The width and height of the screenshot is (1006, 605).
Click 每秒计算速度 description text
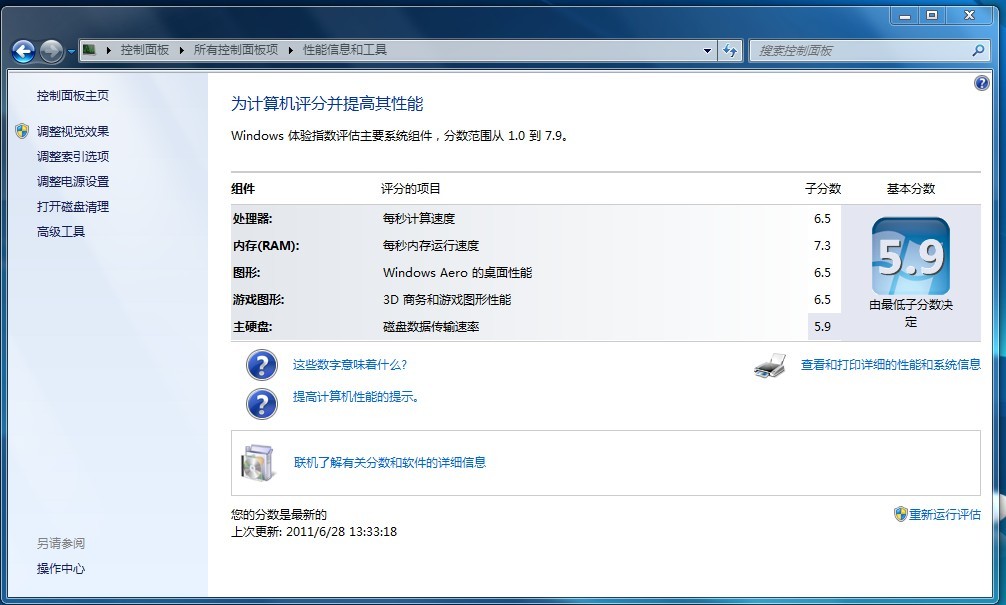point(418,218)
